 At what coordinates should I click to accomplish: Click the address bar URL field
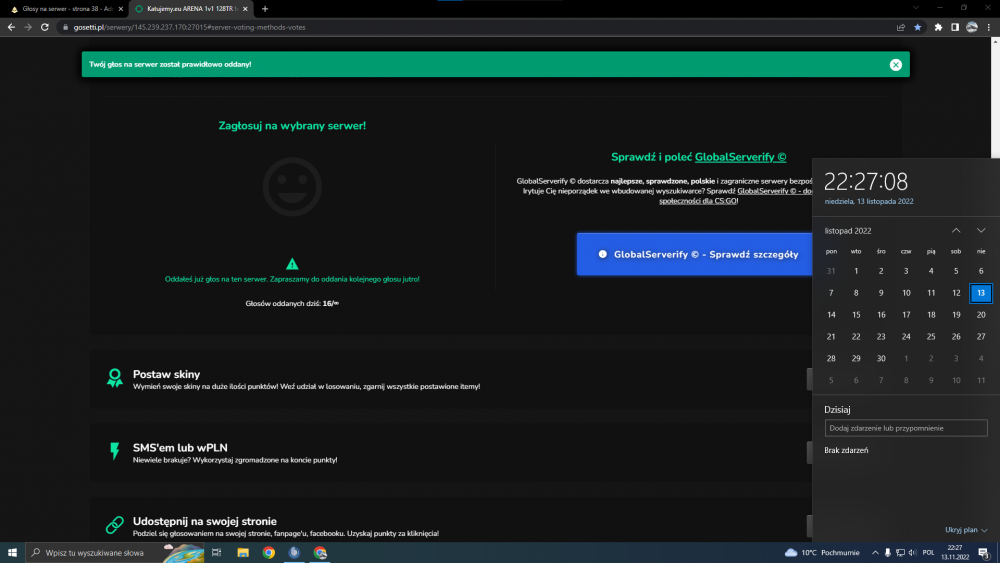pyautogui.click(x=478, y=27)
